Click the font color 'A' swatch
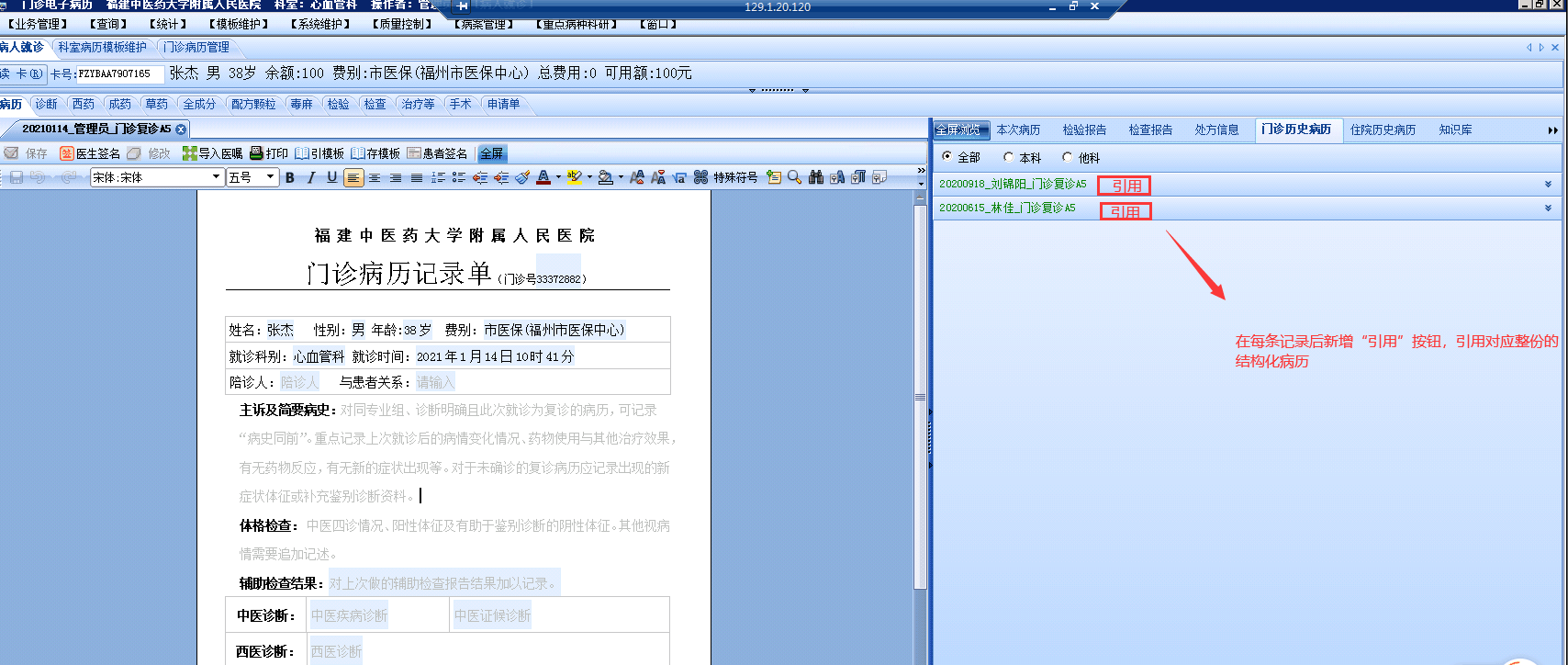The height and width of the screenshot is (665, 1568). (543, 177)
